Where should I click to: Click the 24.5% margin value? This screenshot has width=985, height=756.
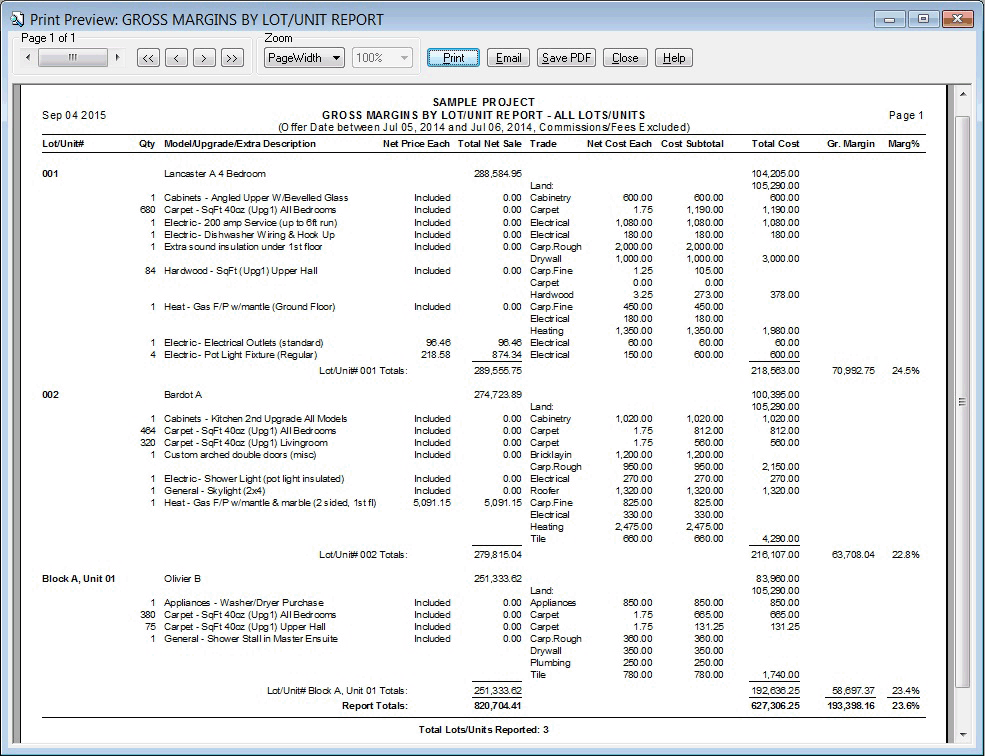906,371
